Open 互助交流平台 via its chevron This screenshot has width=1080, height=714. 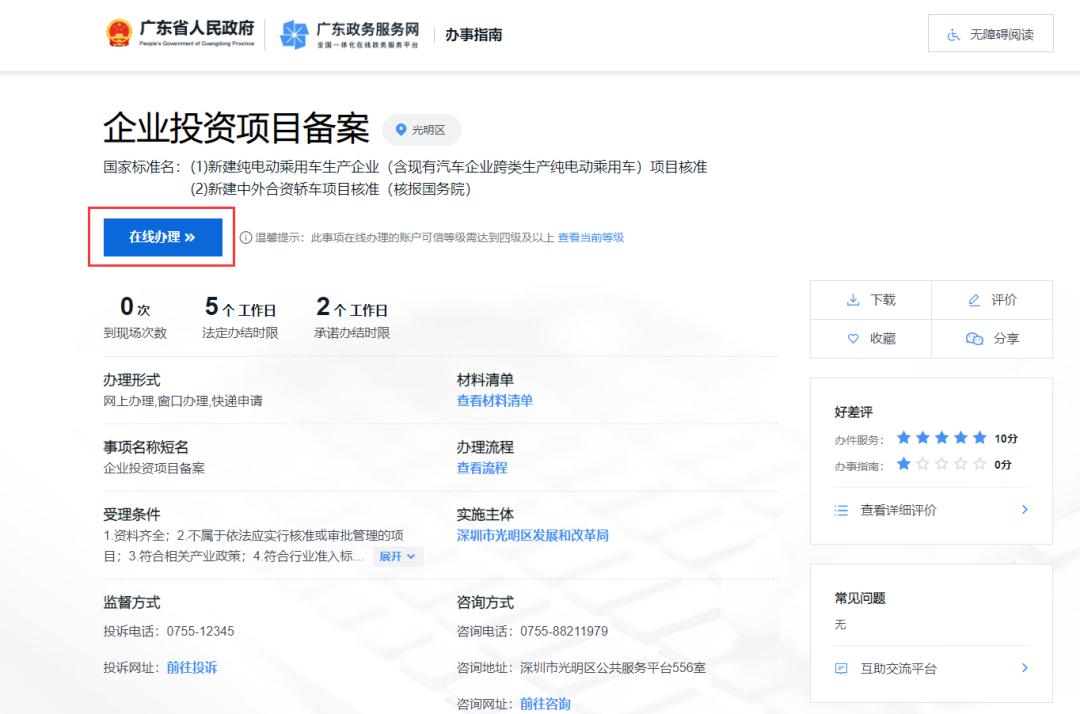1024,668
